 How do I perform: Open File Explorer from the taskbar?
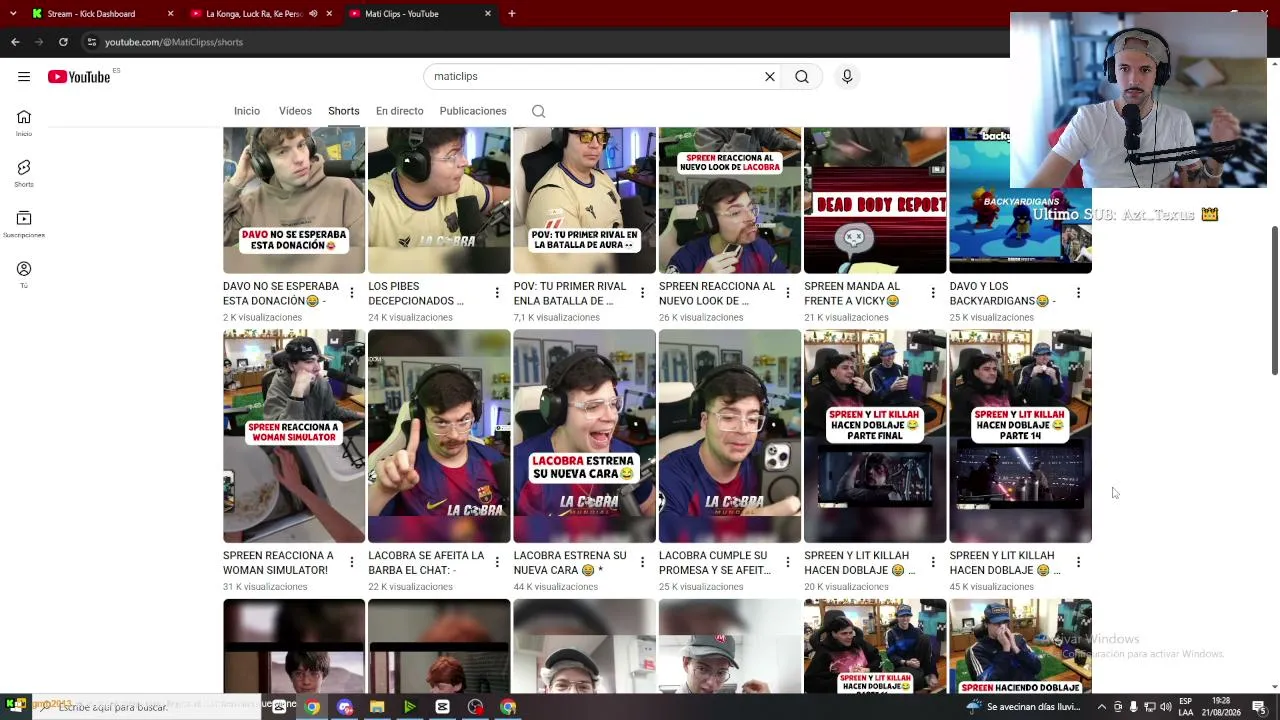click(x=377, y=707)
